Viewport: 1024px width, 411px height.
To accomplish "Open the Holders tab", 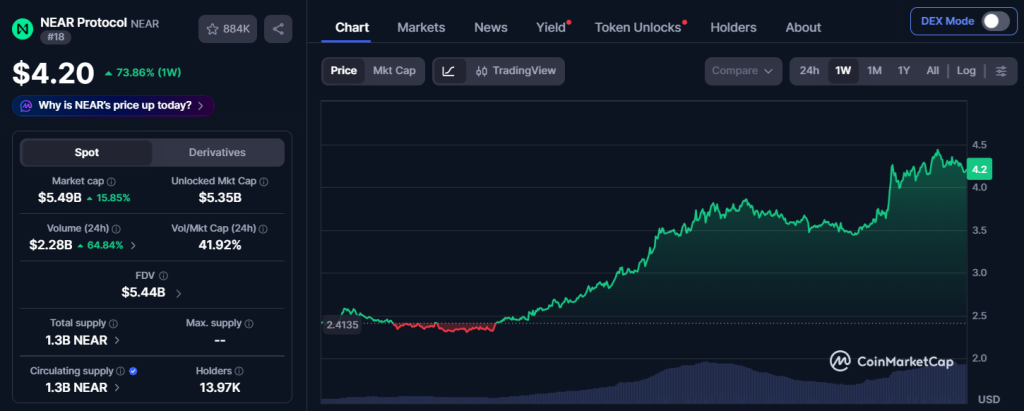I will pyautogui.click(x=733, y=27).
